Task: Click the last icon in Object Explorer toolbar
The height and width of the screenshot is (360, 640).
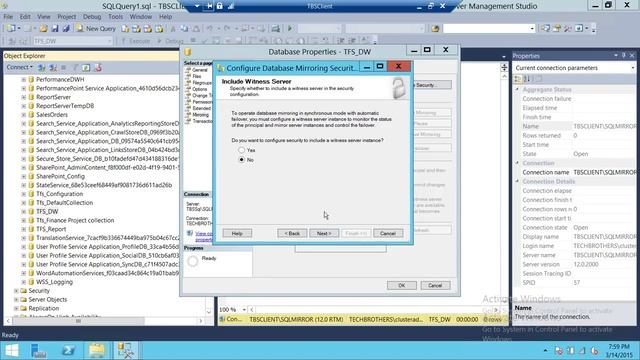Action: pos(98,68)
